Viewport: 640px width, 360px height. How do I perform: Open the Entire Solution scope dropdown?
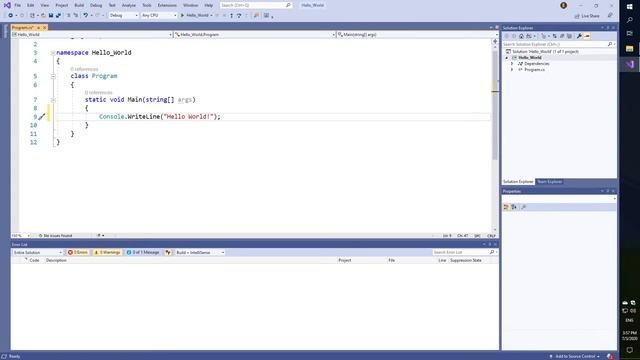coord(38,253)
